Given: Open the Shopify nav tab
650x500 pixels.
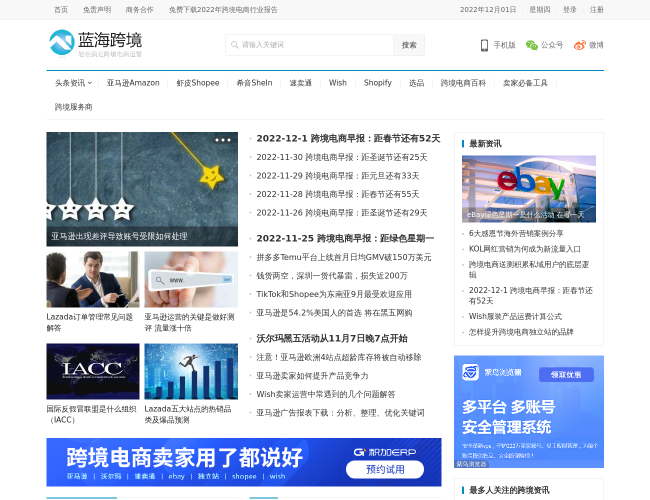Looking at the screenshot, I should pyautogui.click(x=378, y=83).
